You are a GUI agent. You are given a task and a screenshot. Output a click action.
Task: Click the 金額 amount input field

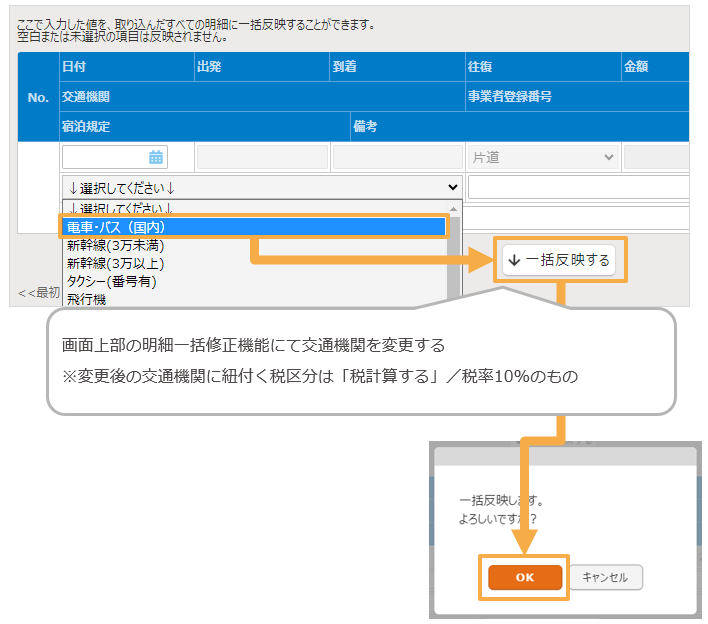(657, 157)
